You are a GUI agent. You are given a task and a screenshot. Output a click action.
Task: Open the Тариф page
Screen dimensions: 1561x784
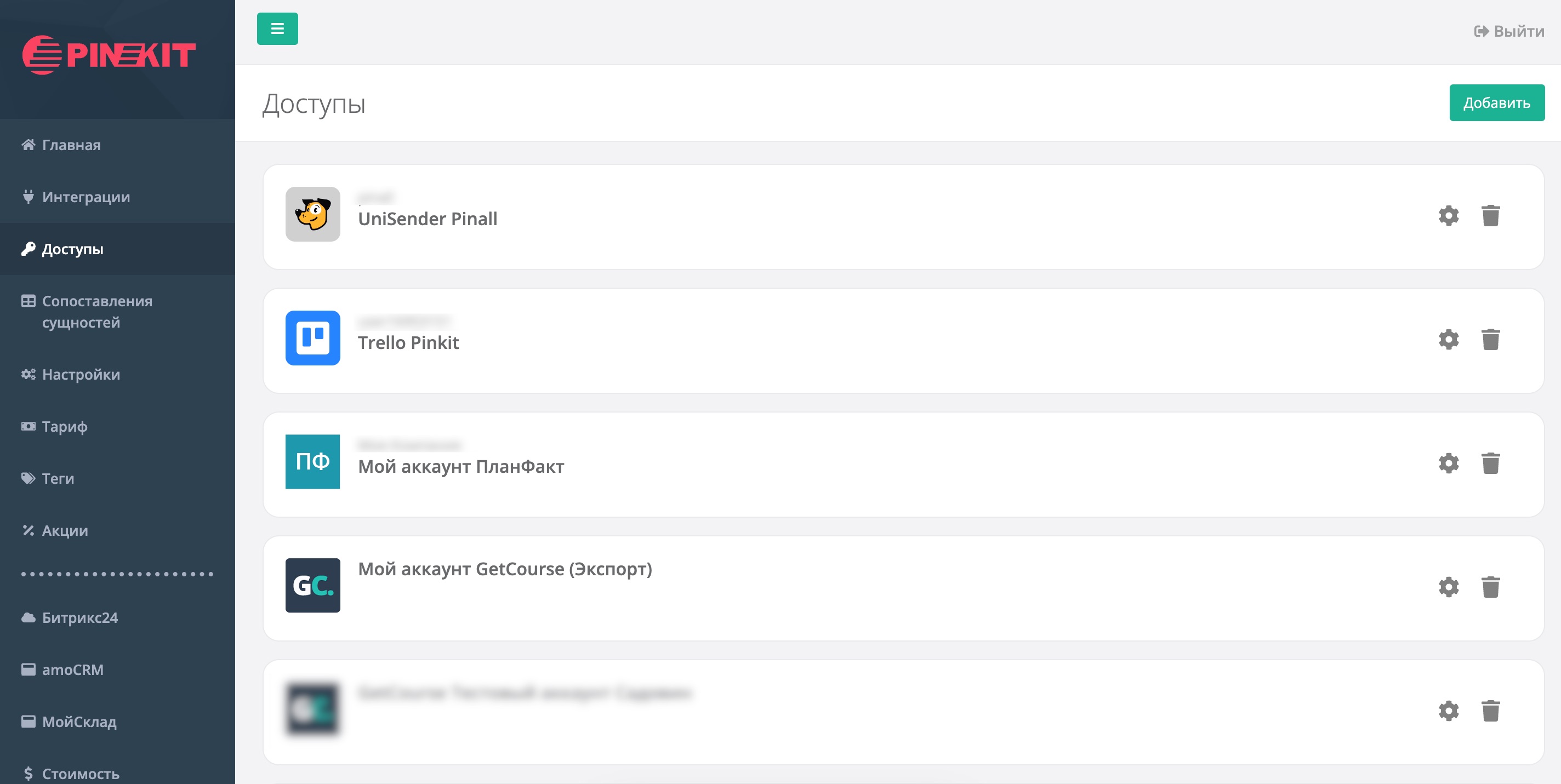pyautogui.click(x=64, y=427)
